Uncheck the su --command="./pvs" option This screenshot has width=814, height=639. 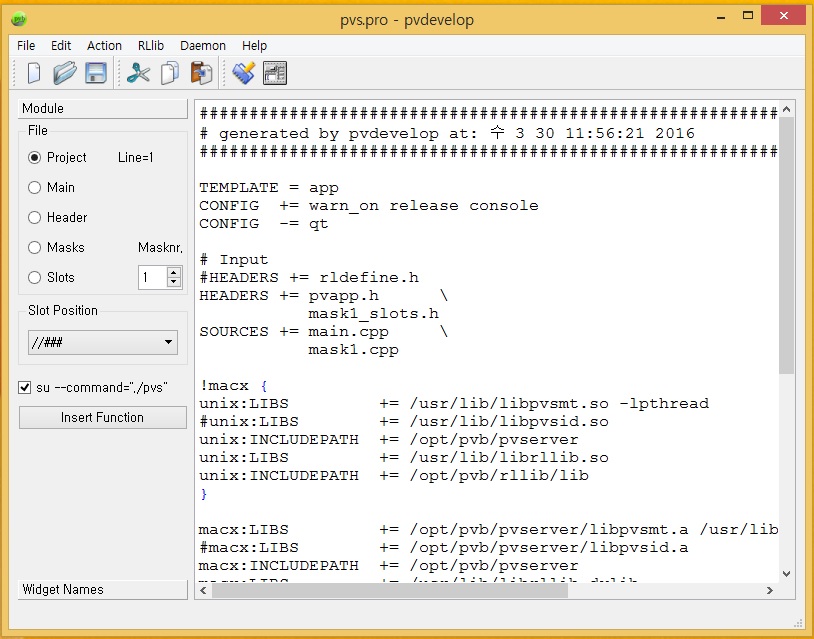(24, 389)
